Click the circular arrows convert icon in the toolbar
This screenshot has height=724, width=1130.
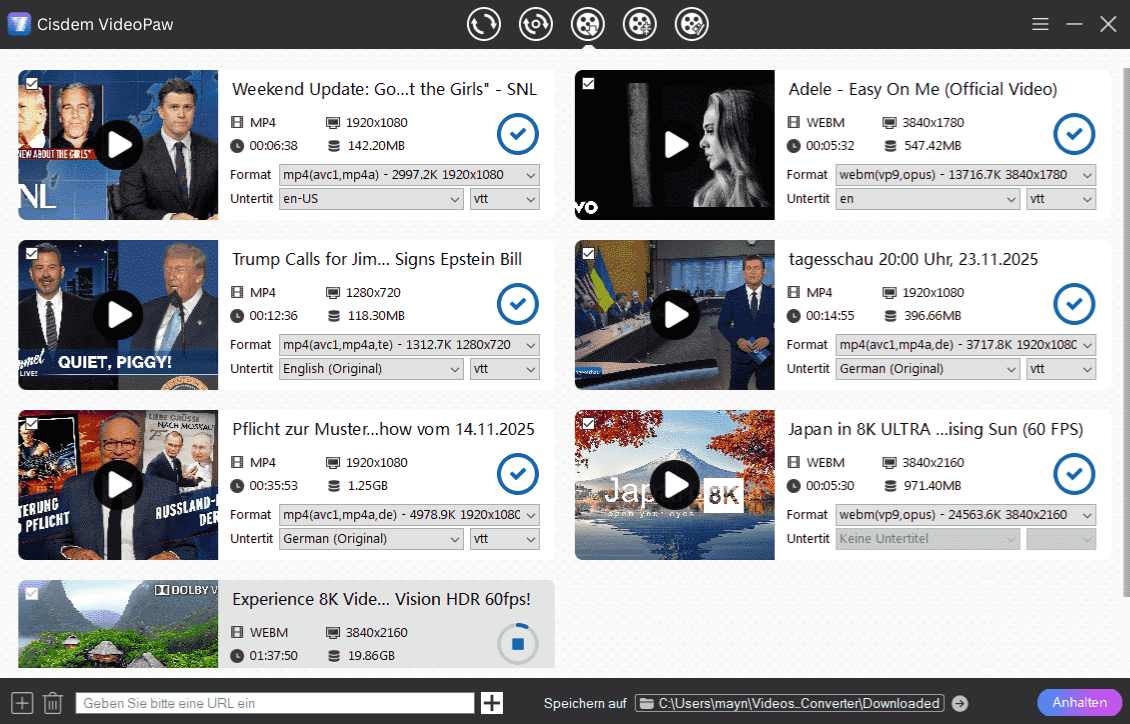coord(484,23)
